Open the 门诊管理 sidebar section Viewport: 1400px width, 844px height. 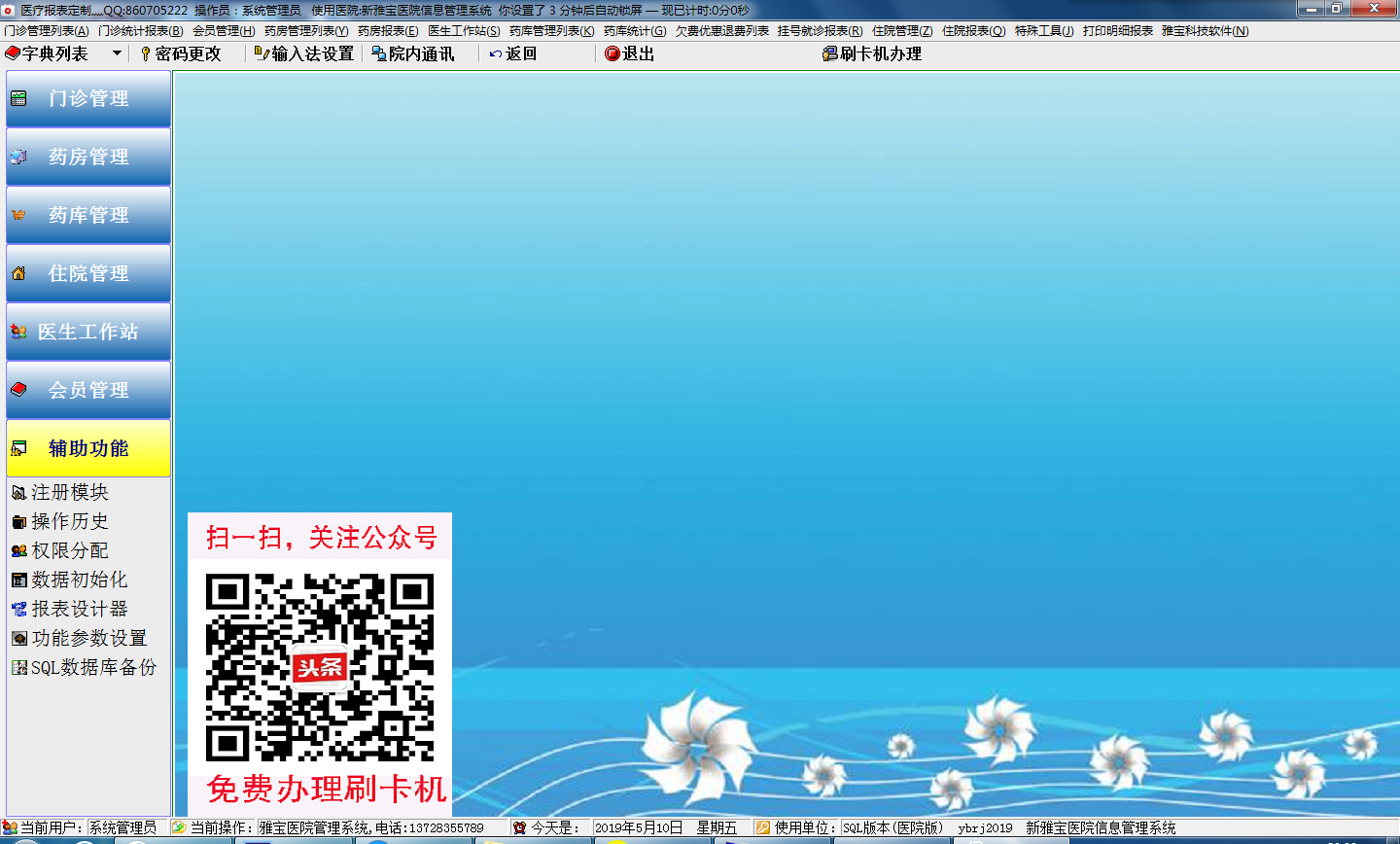point(88,98)
